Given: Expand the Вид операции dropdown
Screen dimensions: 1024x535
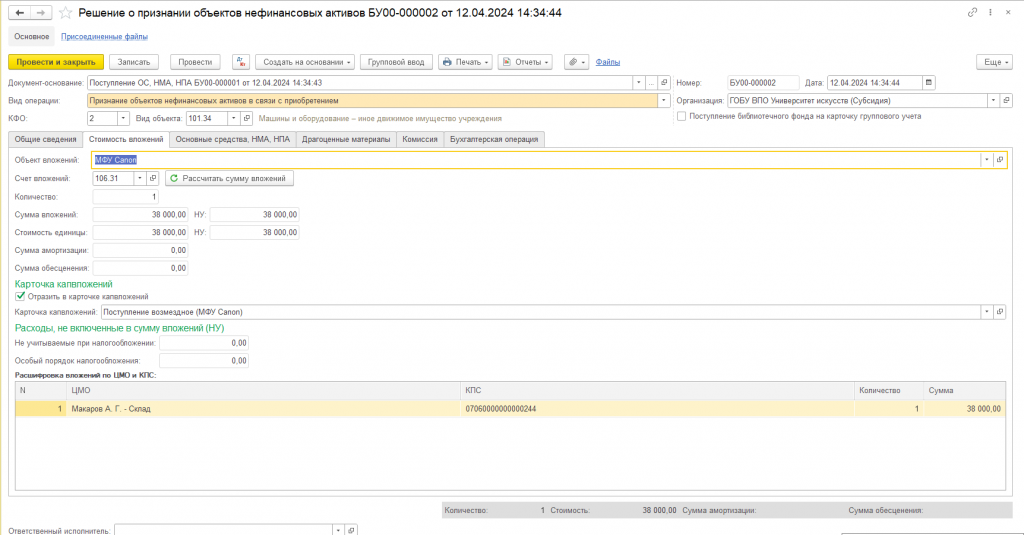Looking at the screenshot, I should coord(664,101).
